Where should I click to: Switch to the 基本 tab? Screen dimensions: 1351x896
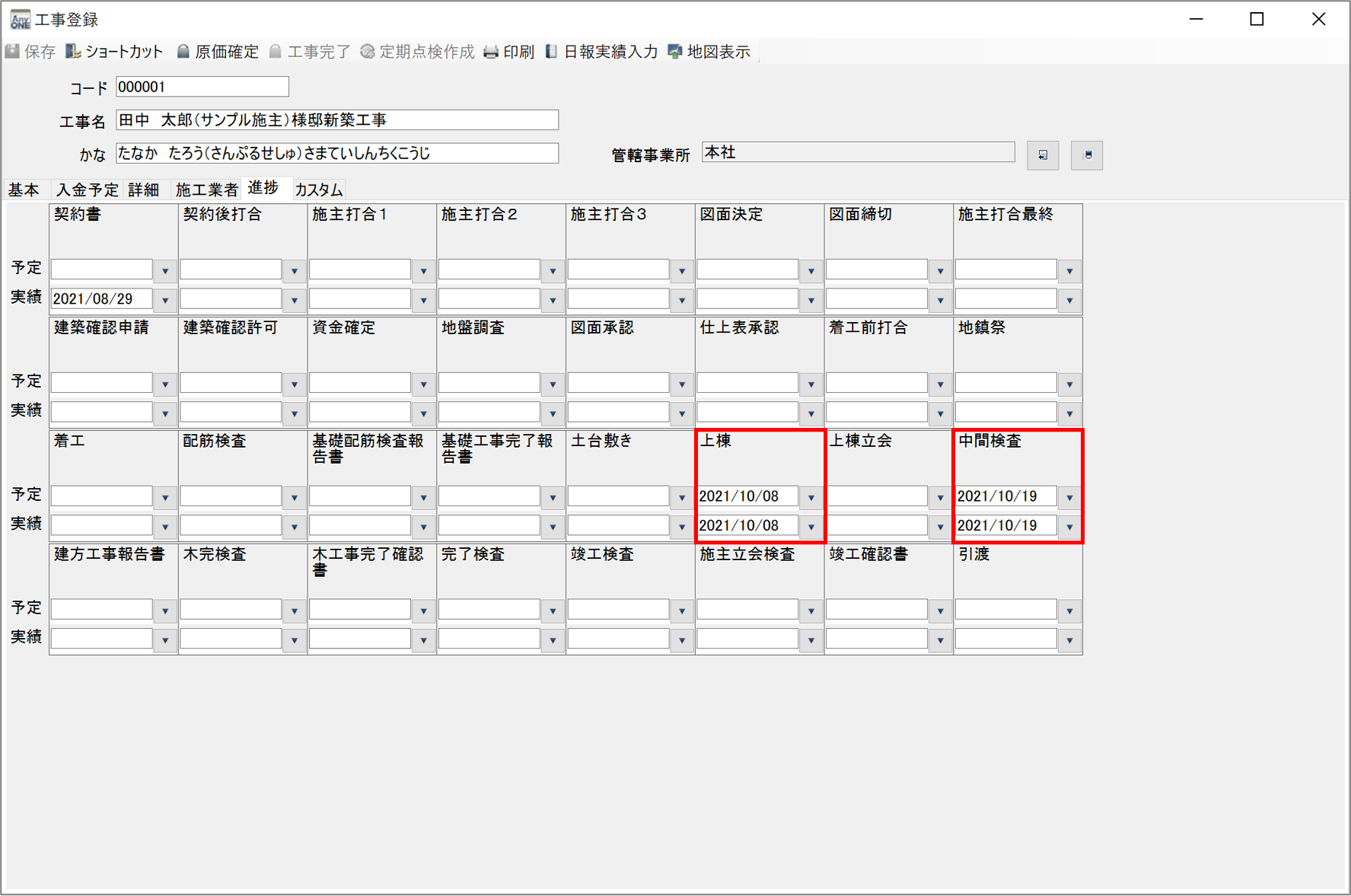[24, 190]
